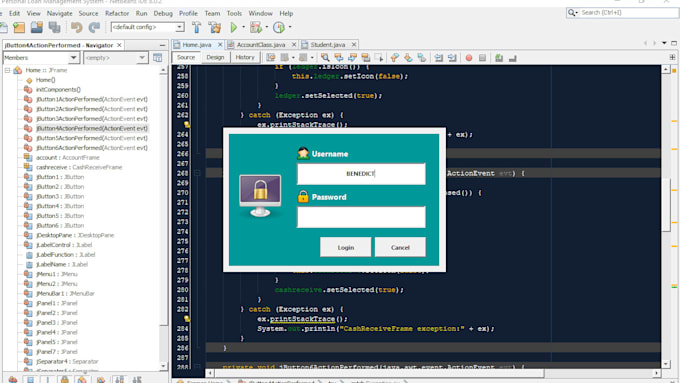Screen dimensions: 680x383
Task: Click the Clean and Build icon
Action: (x=215, y=27)
